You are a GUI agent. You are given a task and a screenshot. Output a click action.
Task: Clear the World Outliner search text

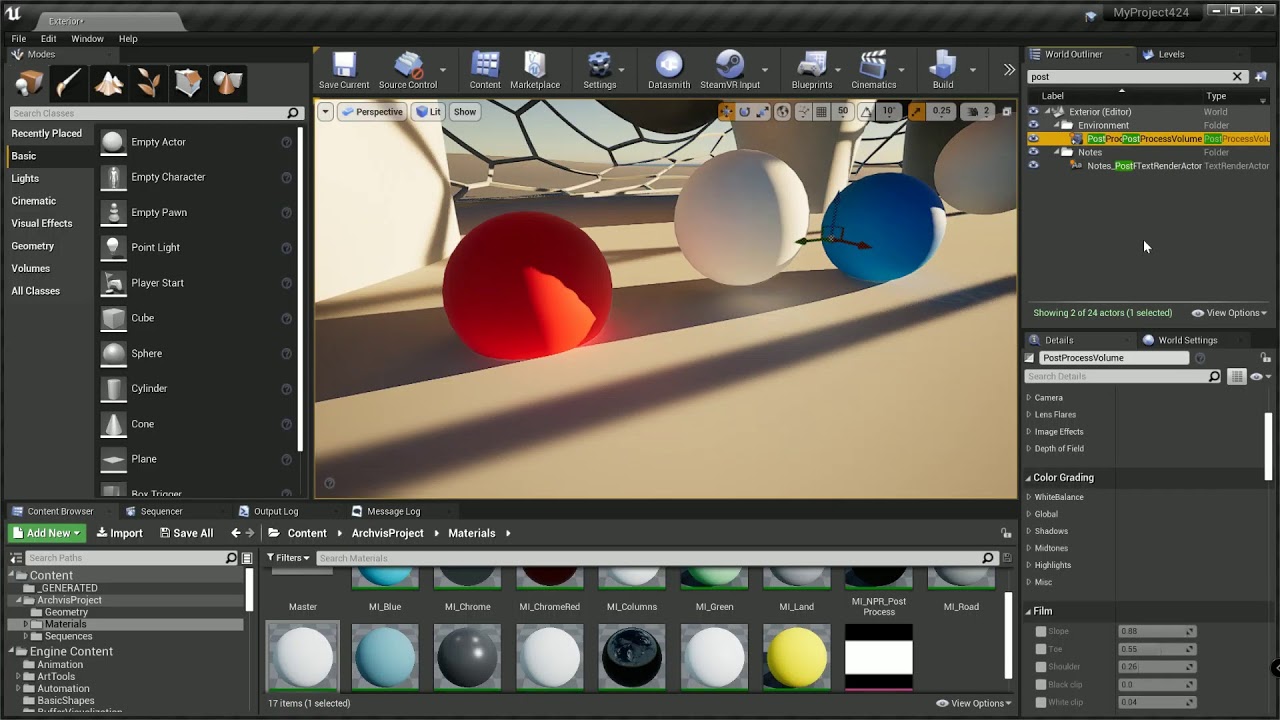[1237, 77]
